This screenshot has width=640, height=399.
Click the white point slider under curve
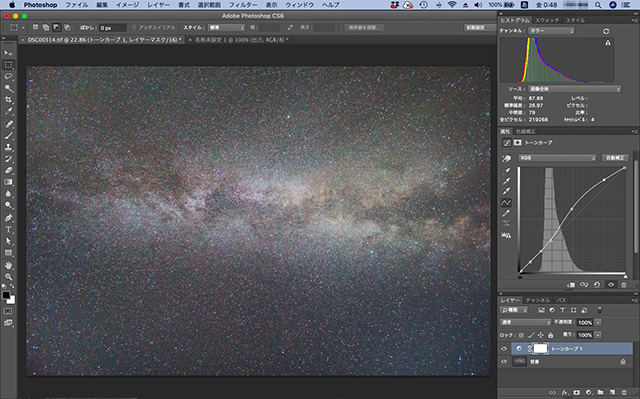pyautogui.click(x=625, y=277)
